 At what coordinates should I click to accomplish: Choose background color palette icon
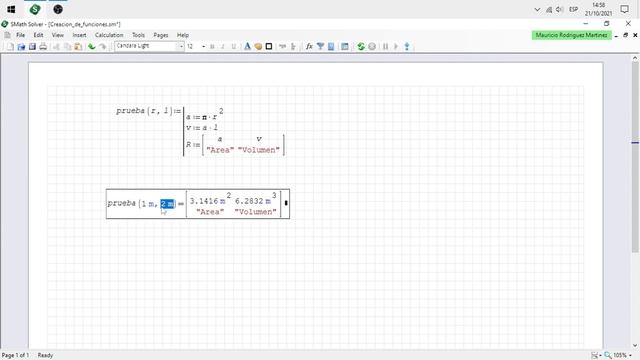click(258, 47)
